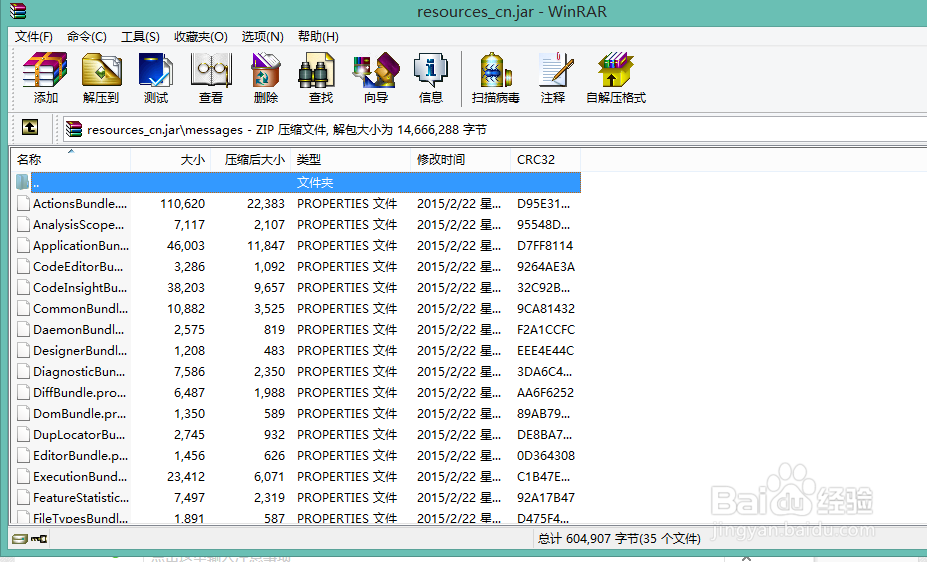Select the ActionsBundle... file
The image size is (927, 562).
click(80, 204)
